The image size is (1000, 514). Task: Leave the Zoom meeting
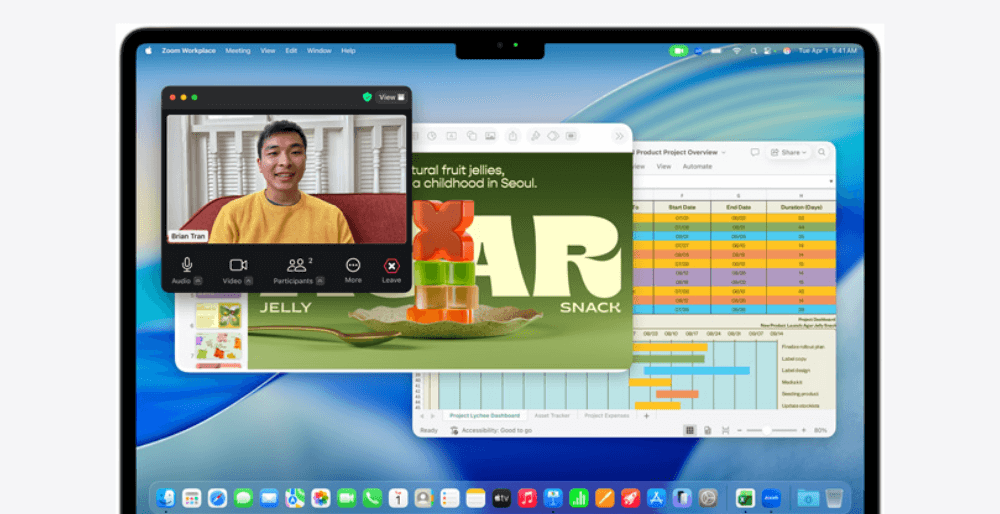[x=391, y=265]
